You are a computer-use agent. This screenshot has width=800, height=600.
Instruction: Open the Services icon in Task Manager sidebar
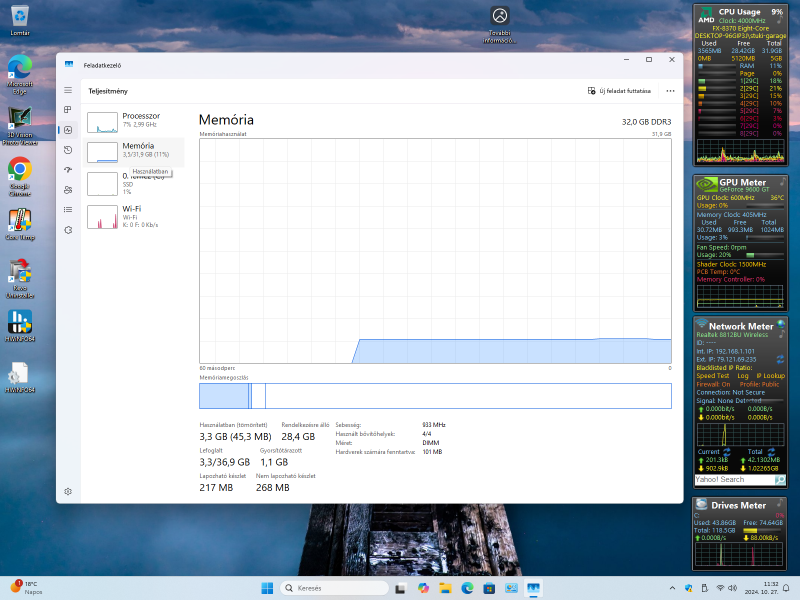click(x=68, y=230)
